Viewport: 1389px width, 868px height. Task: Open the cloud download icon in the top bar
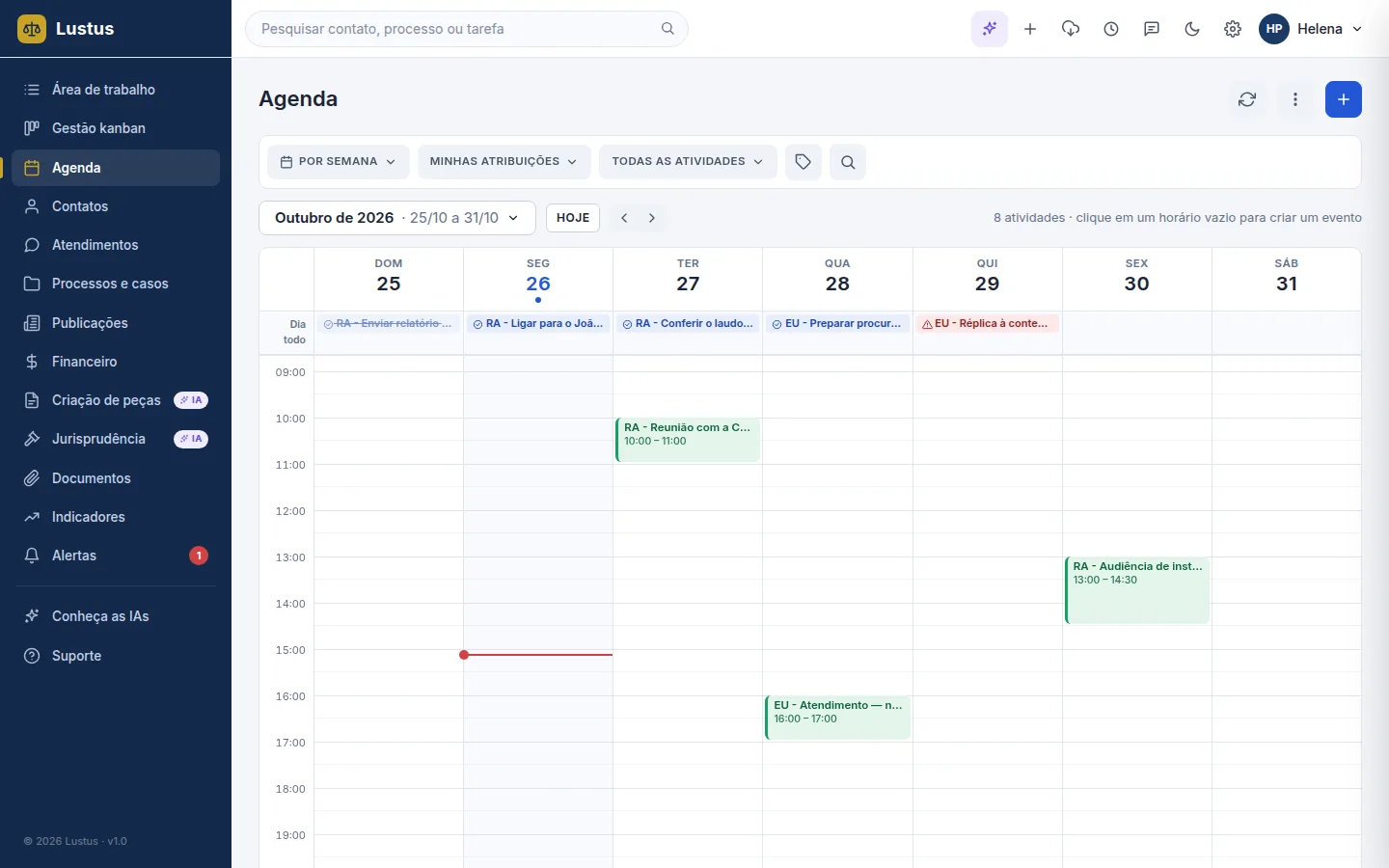pyautogui.click(x=1071, y=29)
